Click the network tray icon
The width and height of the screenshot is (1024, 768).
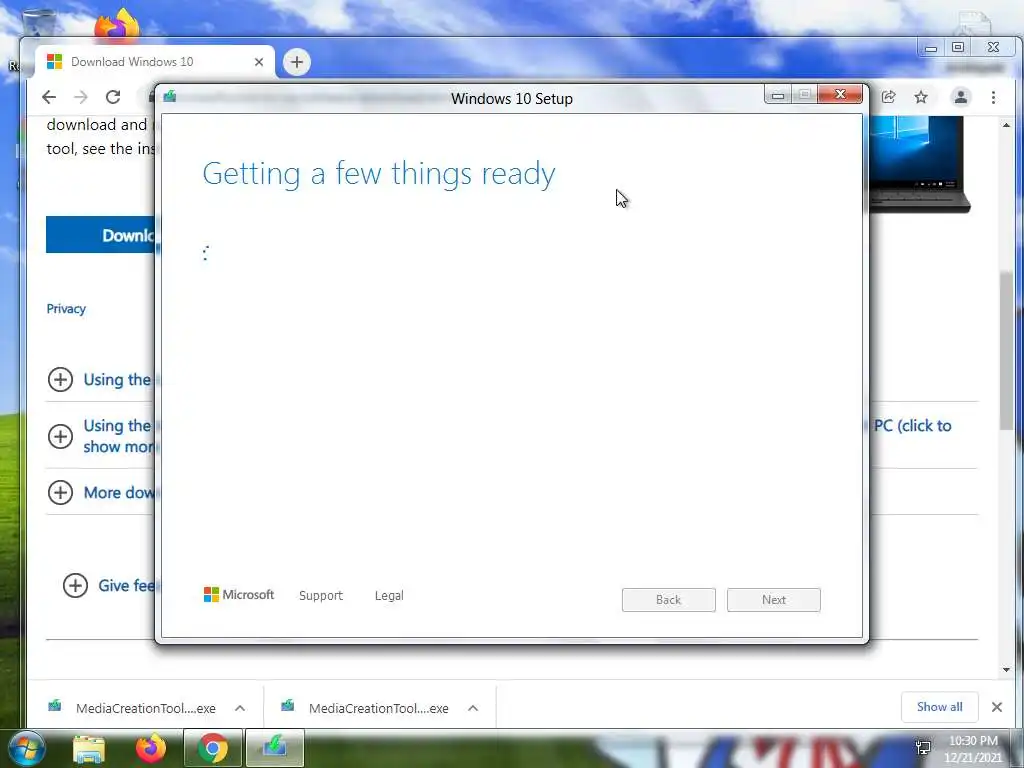923,748
